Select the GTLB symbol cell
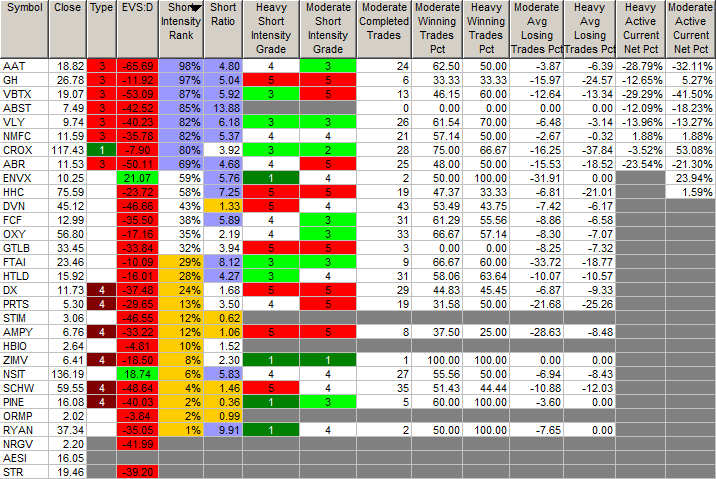716x479 pixels. pos(24,248)
